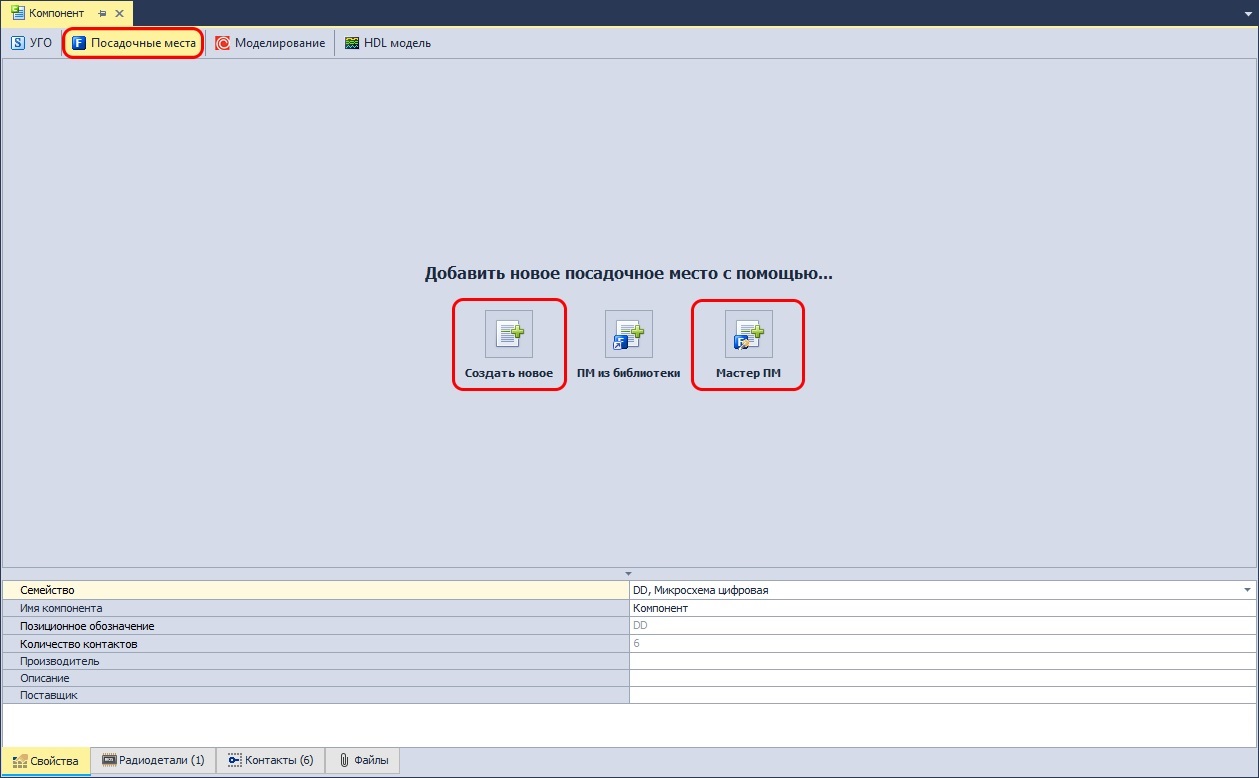Click the Создать новое footprint icon

[x=509, y=334]
